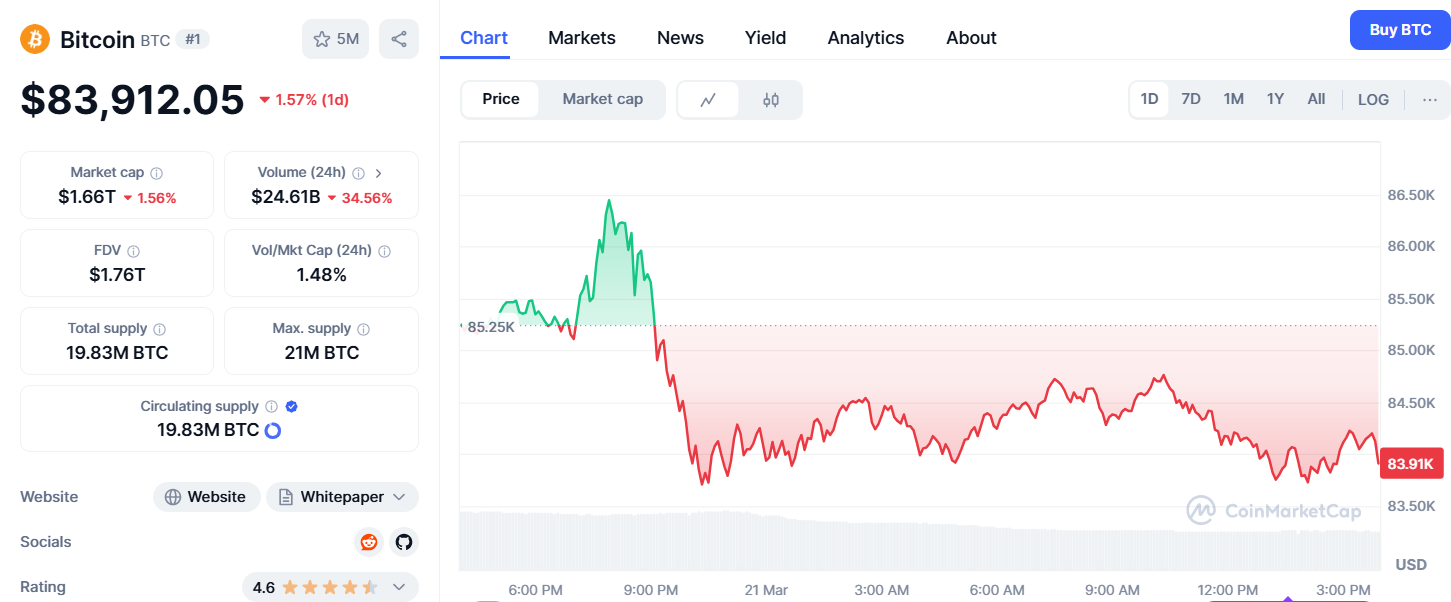
Task: Expand Volume (24h) arrow
Action: pyautogui.click(x=378, y=173)
